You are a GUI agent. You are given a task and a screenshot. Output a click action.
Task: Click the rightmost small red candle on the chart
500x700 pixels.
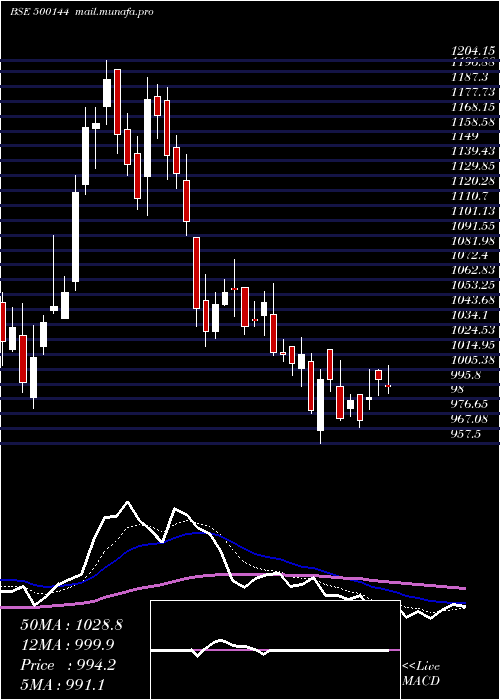point(388,386)
